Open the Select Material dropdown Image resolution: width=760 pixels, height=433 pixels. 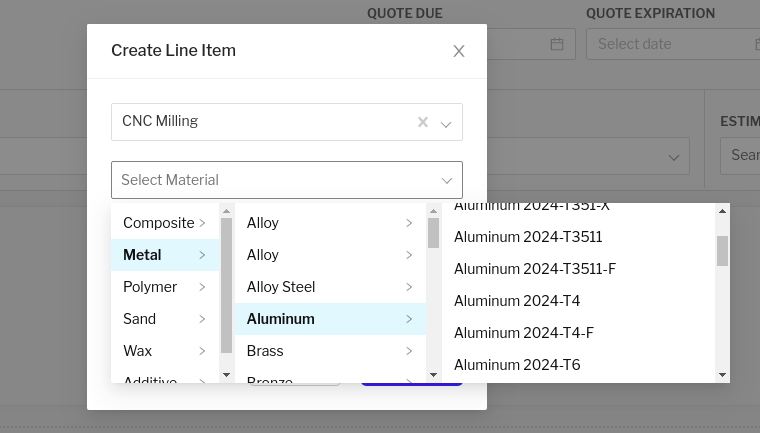tap(286, 180)
